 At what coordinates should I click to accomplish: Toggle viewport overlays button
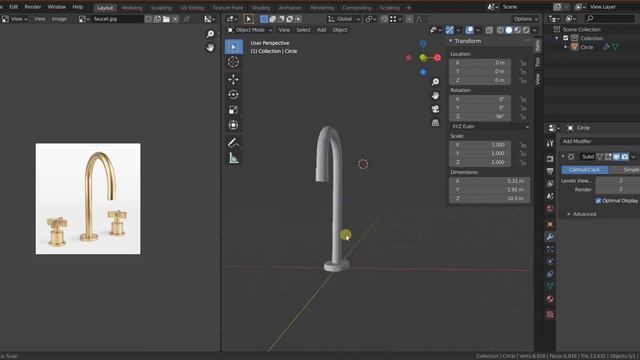[469, 30]
